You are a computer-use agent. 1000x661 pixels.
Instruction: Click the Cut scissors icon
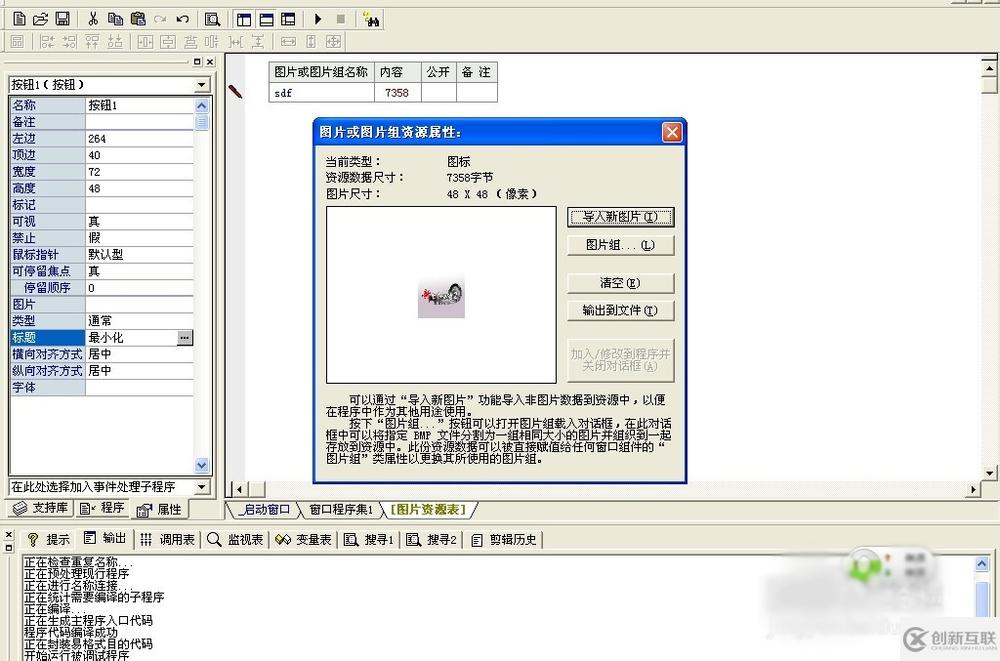[93, 19]
